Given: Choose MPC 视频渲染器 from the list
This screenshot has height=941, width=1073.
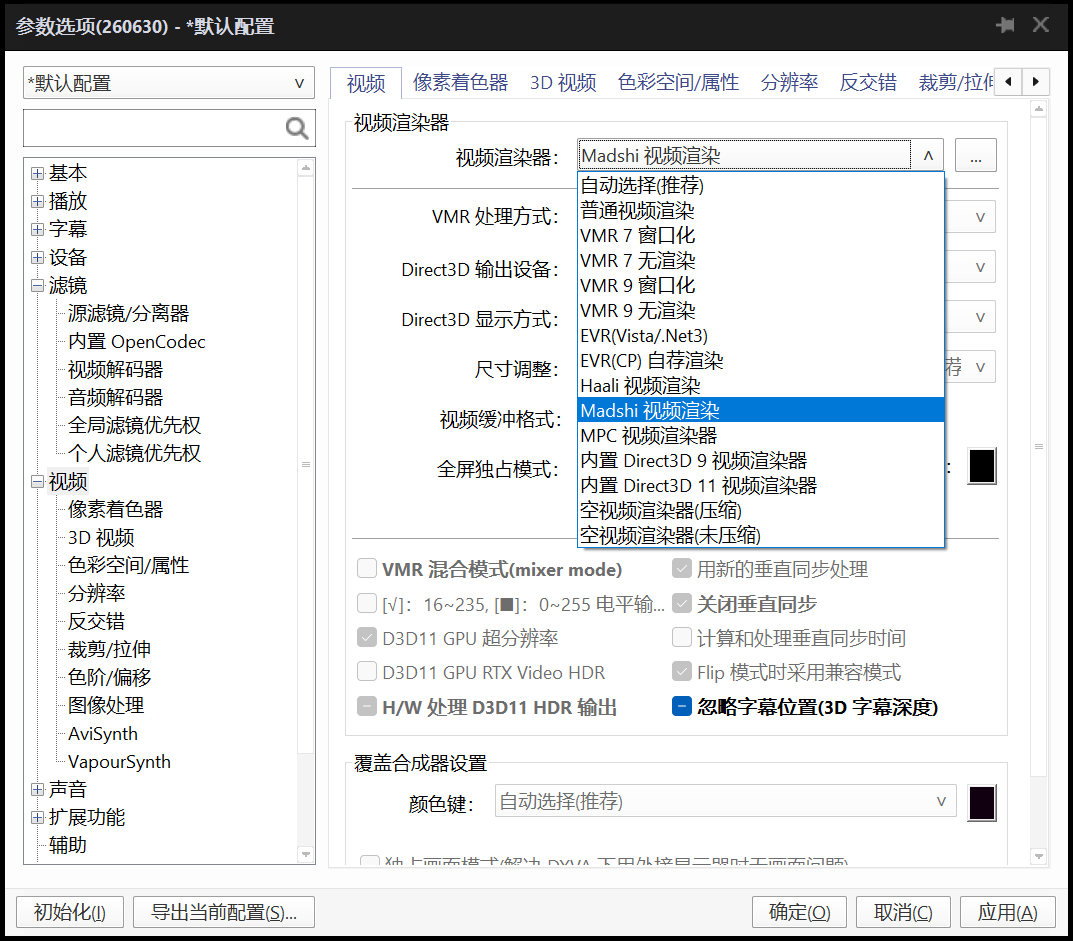Looking at the screenshot, I should tap(761, 436).
